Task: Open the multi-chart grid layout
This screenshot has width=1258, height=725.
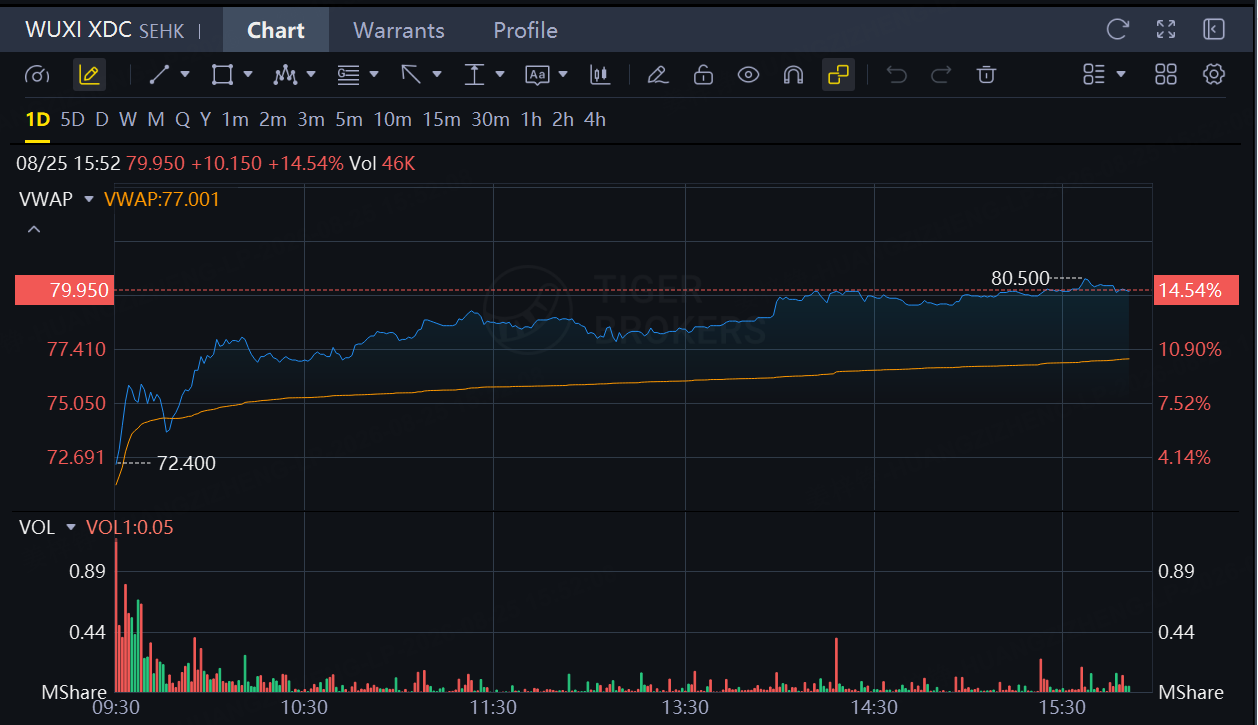Action: pos(1166,75)
